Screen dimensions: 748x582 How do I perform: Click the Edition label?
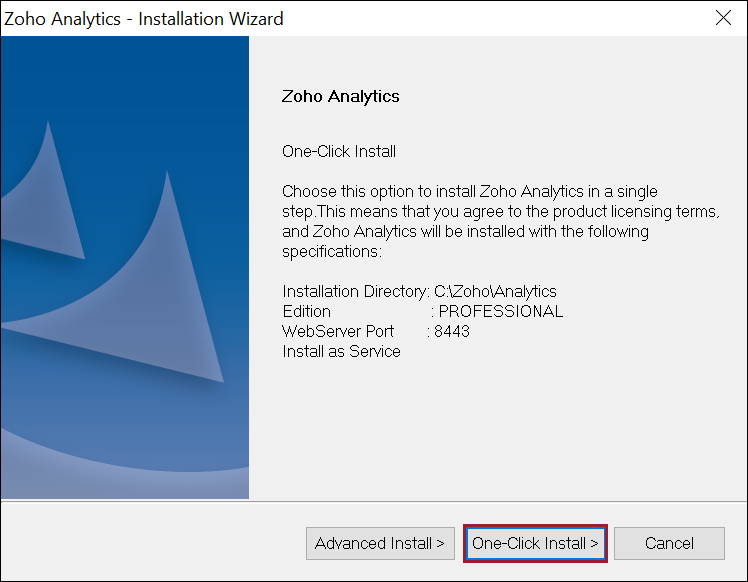(x=307, y=311)
